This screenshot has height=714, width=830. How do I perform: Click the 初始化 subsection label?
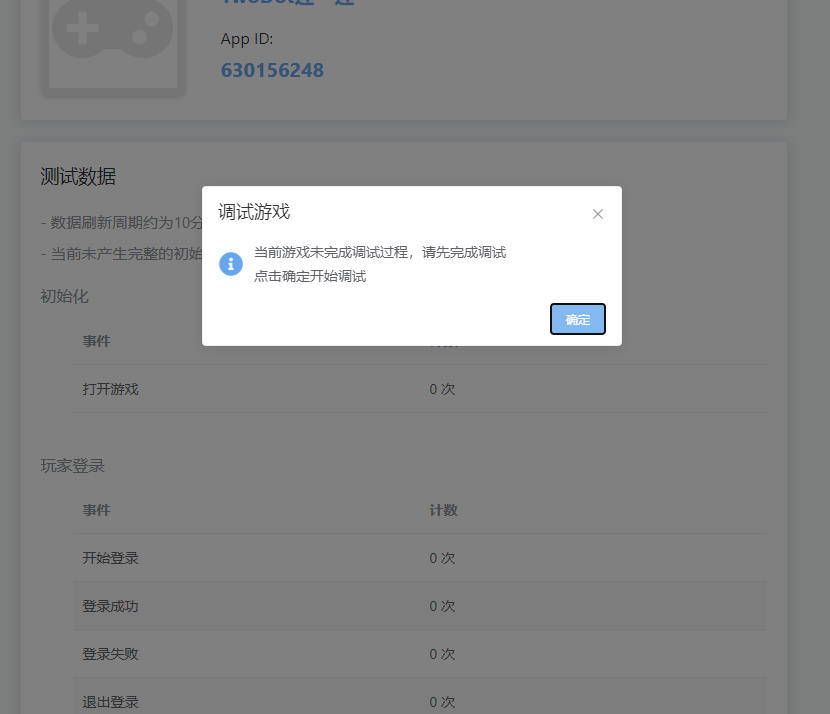point(65,296)
